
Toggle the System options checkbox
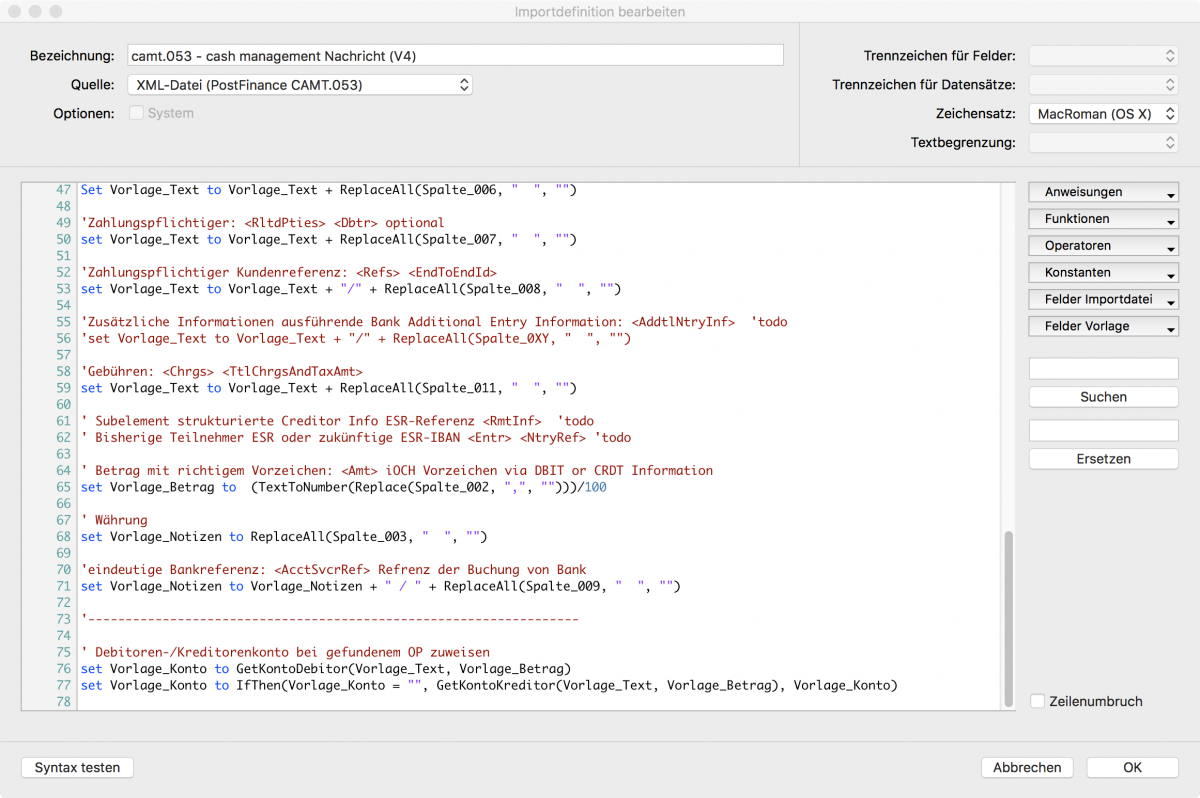[137, 114]
